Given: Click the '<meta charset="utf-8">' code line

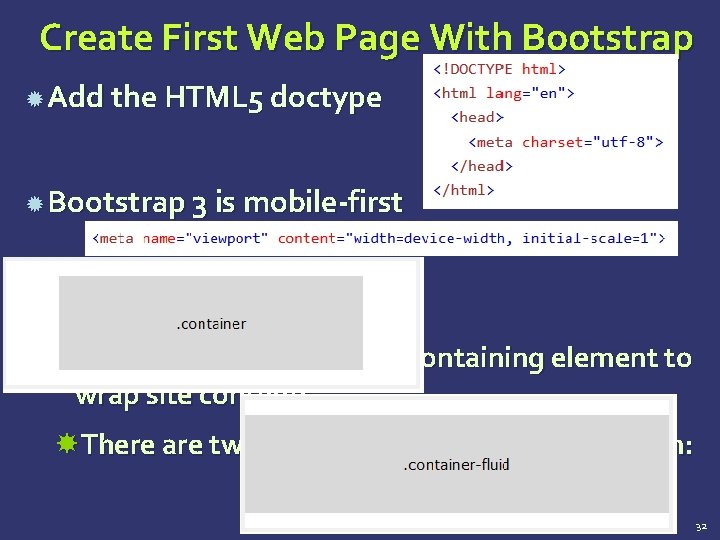Looking at the screenshot, I should (x=566, y=142).
